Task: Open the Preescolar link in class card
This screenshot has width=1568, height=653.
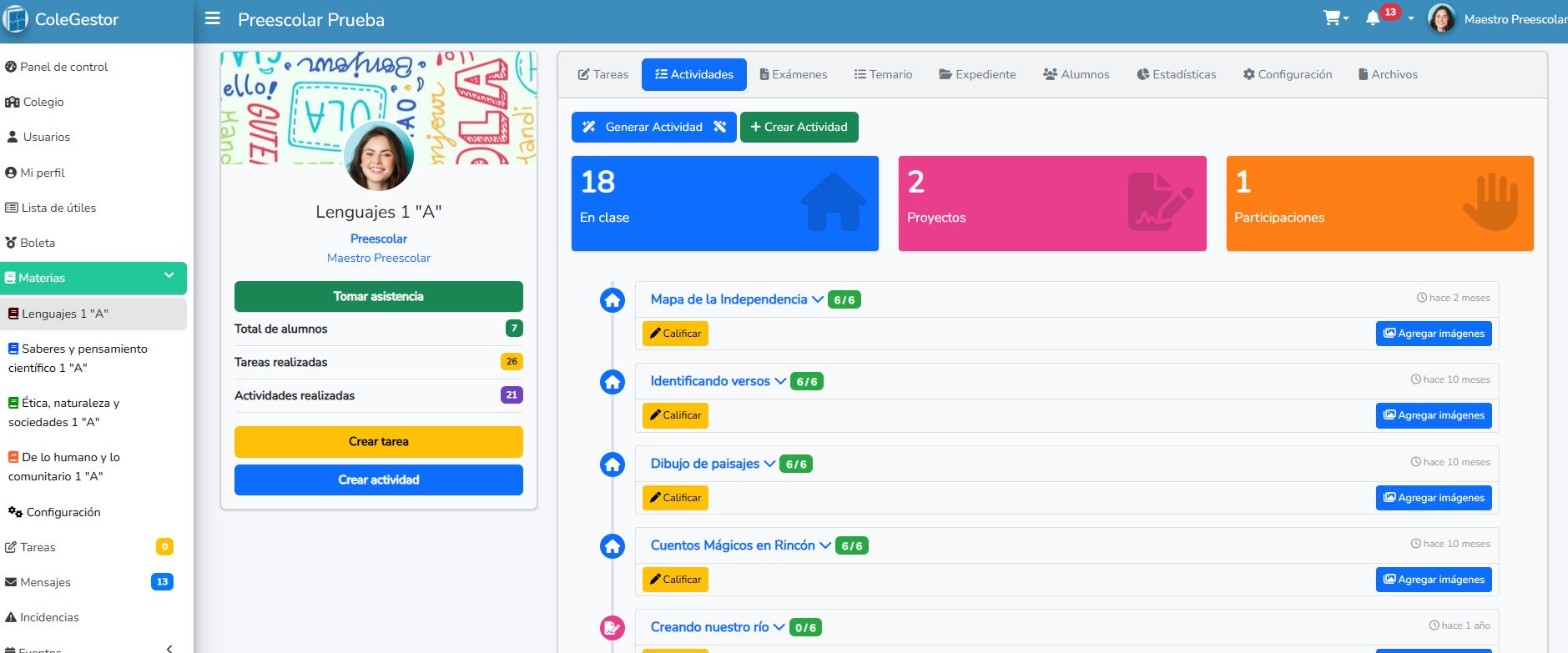Action: click(379, 239)
